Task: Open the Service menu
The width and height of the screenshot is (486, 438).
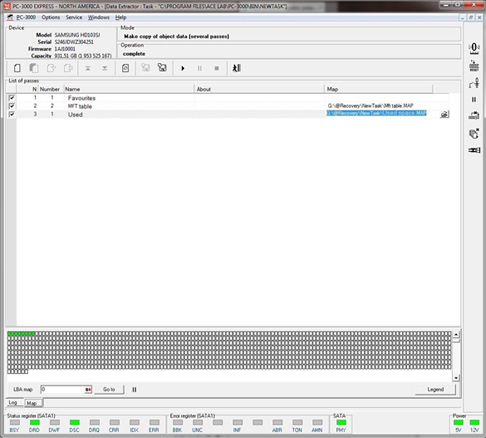Action: pos(74,17)
